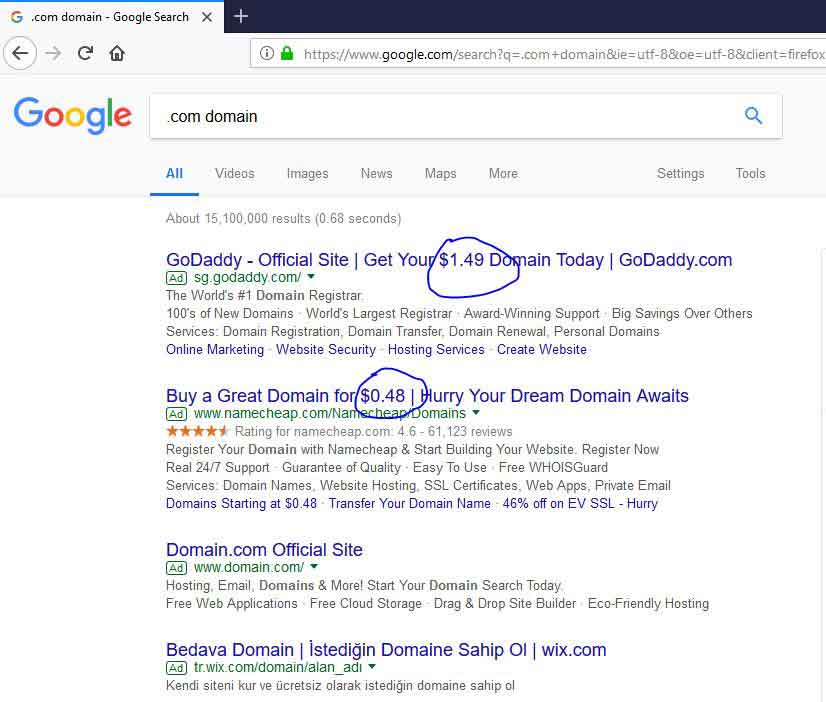The width and height of the screenshot is (826, 702).
Task: Open the browser home page
Action: tap(117, 53)
